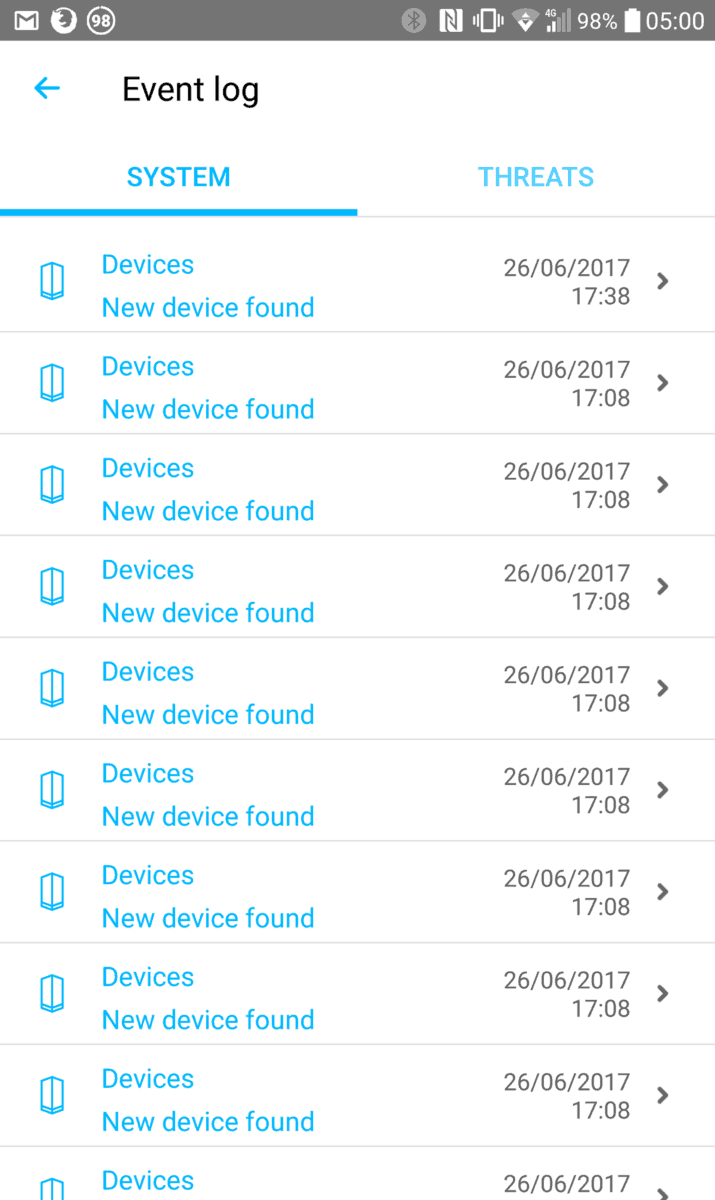The height and width of the screenshot is (1200, 715).
Task: Tap the Bluetooth icon in status bar
Action: (413, 20)
